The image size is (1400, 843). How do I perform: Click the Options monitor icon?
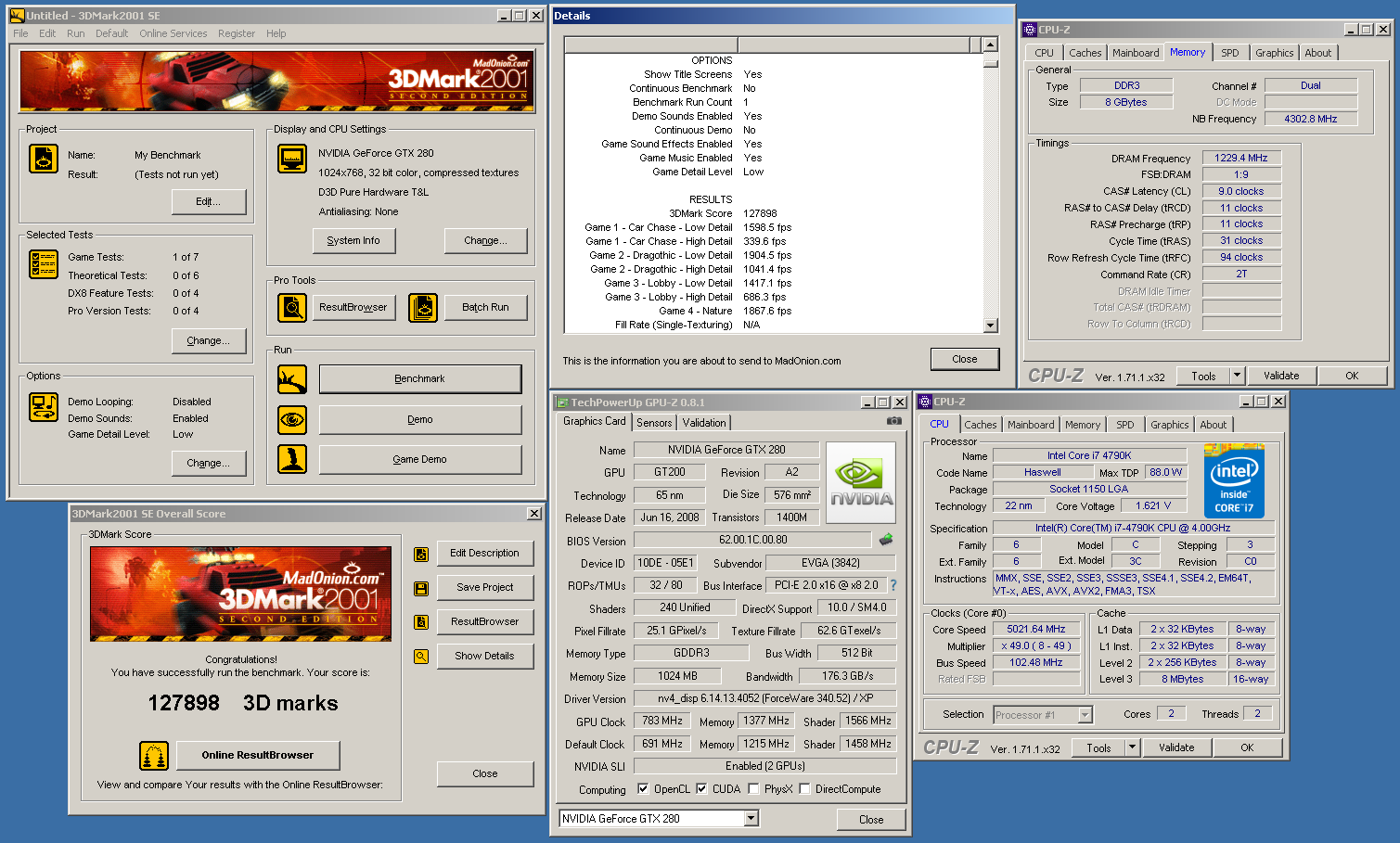[x=44, y=407]
